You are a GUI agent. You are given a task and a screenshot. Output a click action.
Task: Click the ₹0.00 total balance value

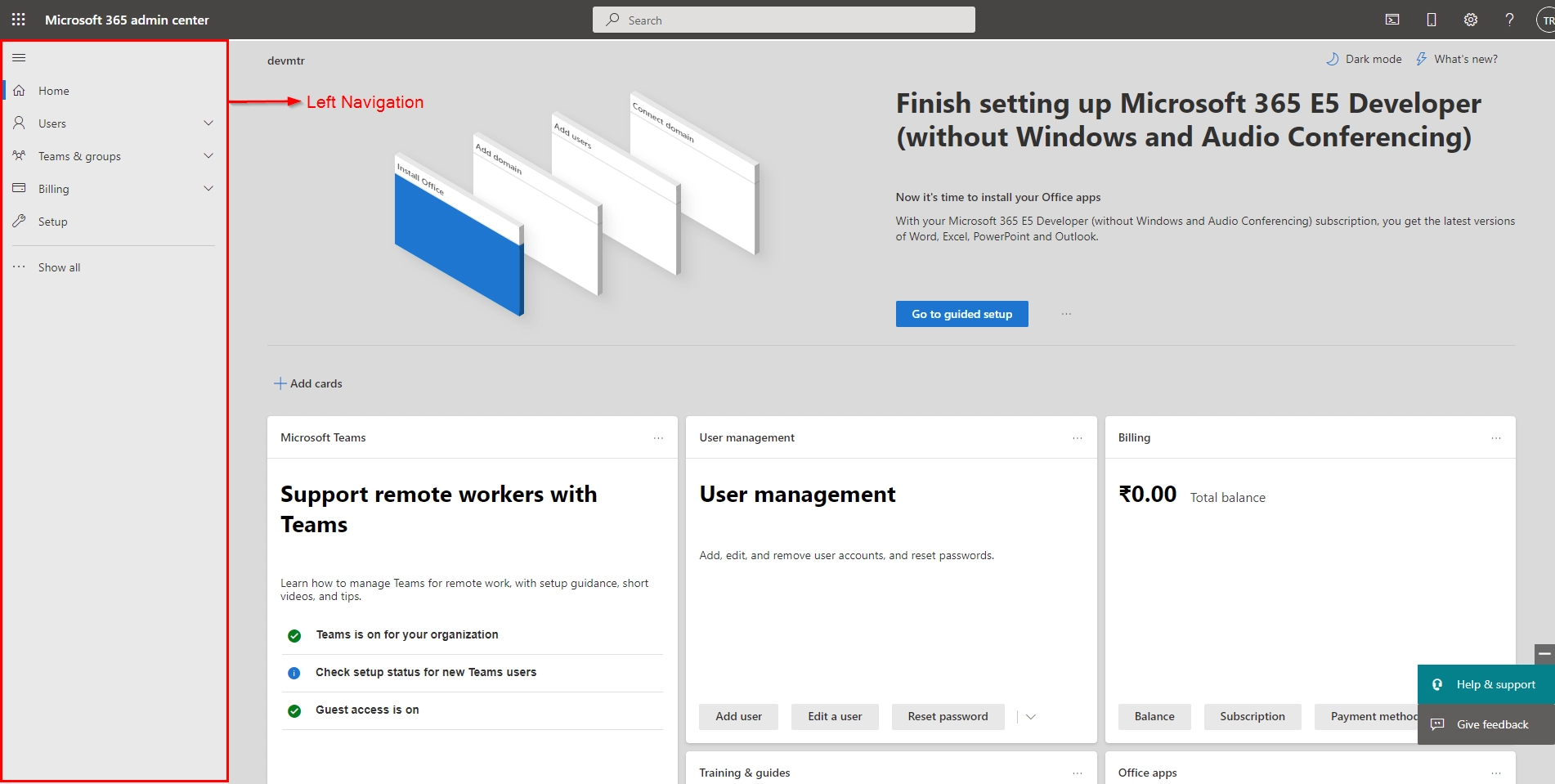(x=1147, y=495)
